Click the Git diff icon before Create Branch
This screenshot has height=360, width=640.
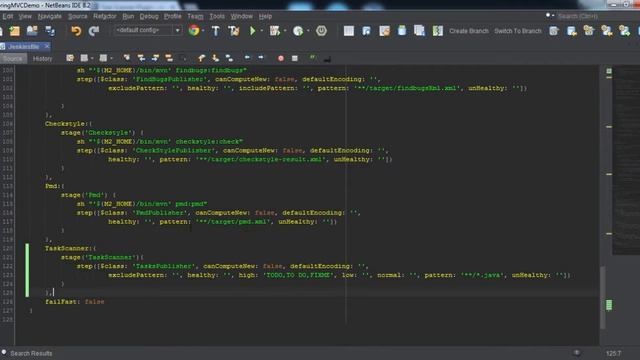438,31
